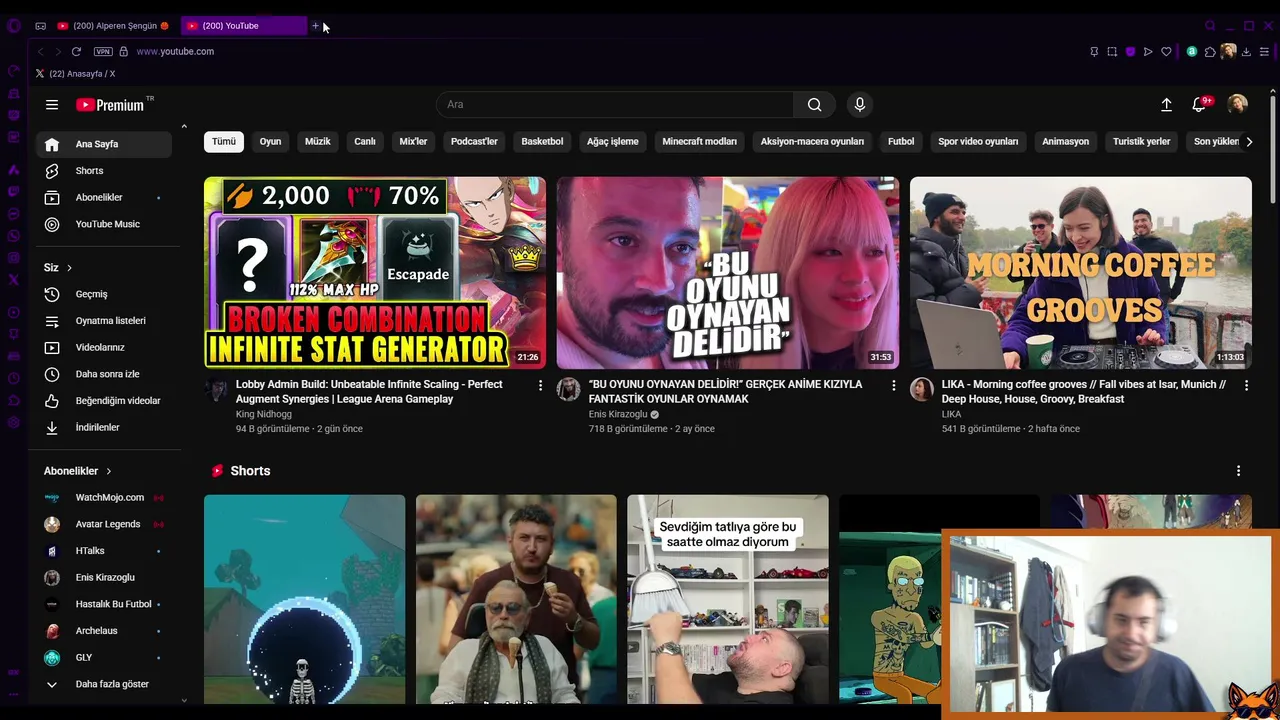Image resolution: width=1280 pixels, height=720 pixels.
Task: Open options for Lobby Admin Build video
Action: click(x=541, y=385)
